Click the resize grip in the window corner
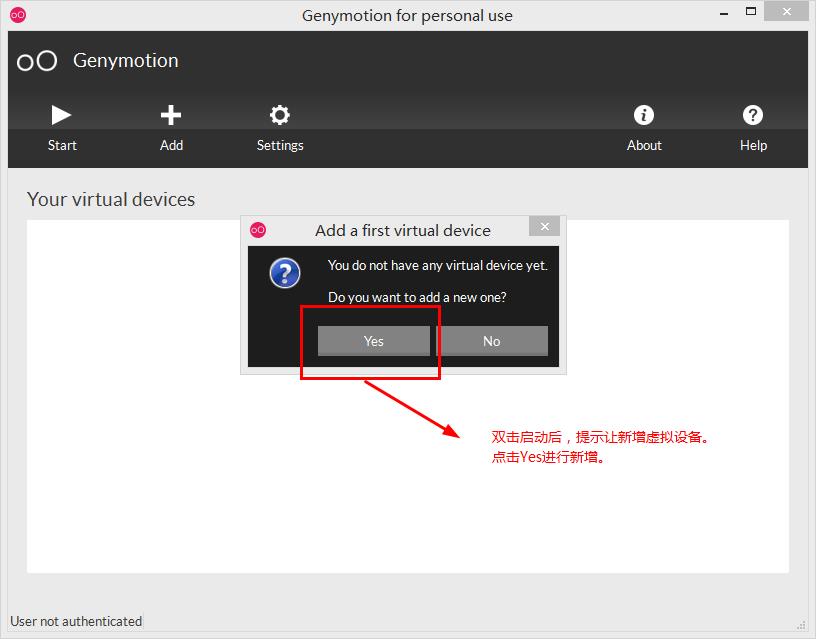 (801, 625)
